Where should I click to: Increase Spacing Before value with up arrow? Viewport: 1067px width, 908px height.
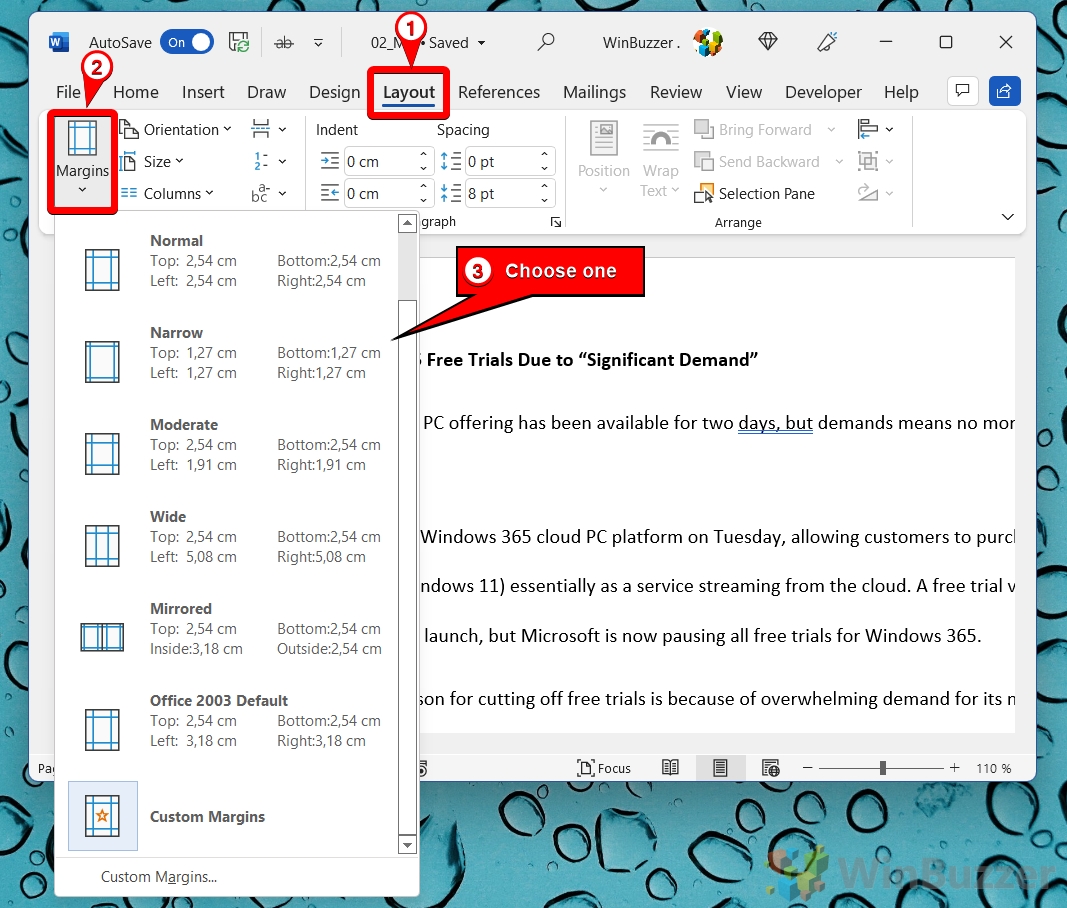click(x=545, y=156)
